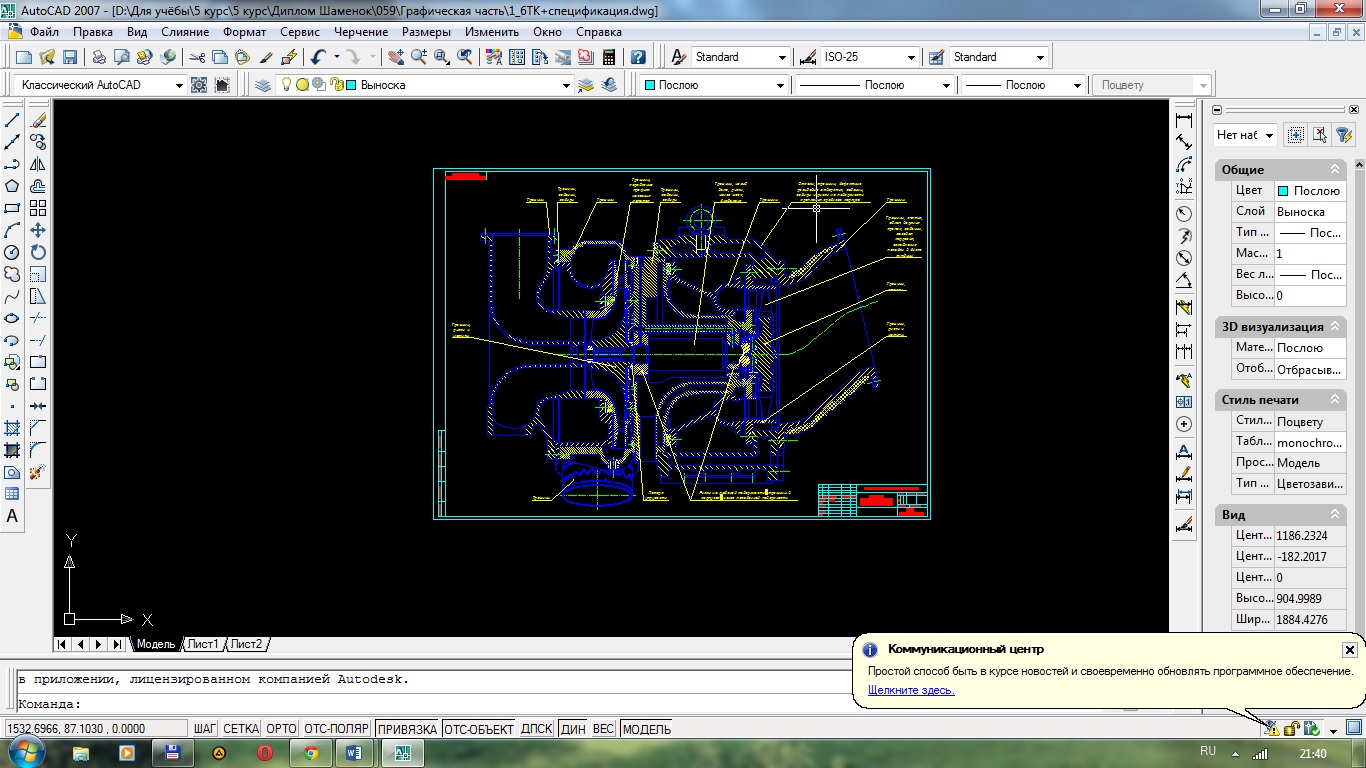Screen dimensions: 1366x768
Task: Open the ISO-25 dimension style dropdown
Action: (x=911, y=57)
